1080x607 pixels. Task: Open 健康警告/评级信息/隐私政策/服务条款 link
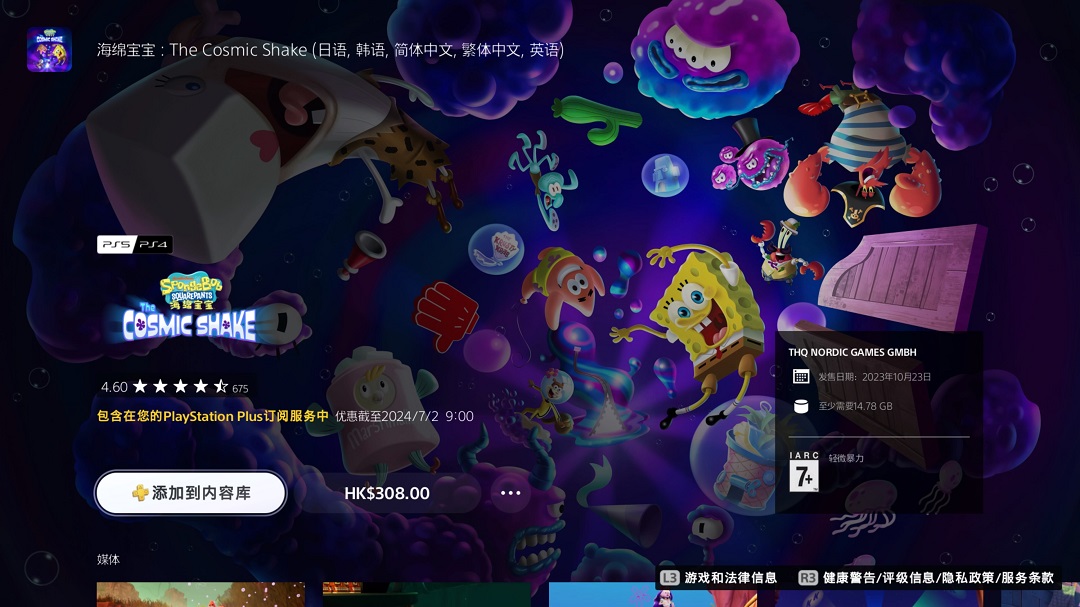point(938,578)
